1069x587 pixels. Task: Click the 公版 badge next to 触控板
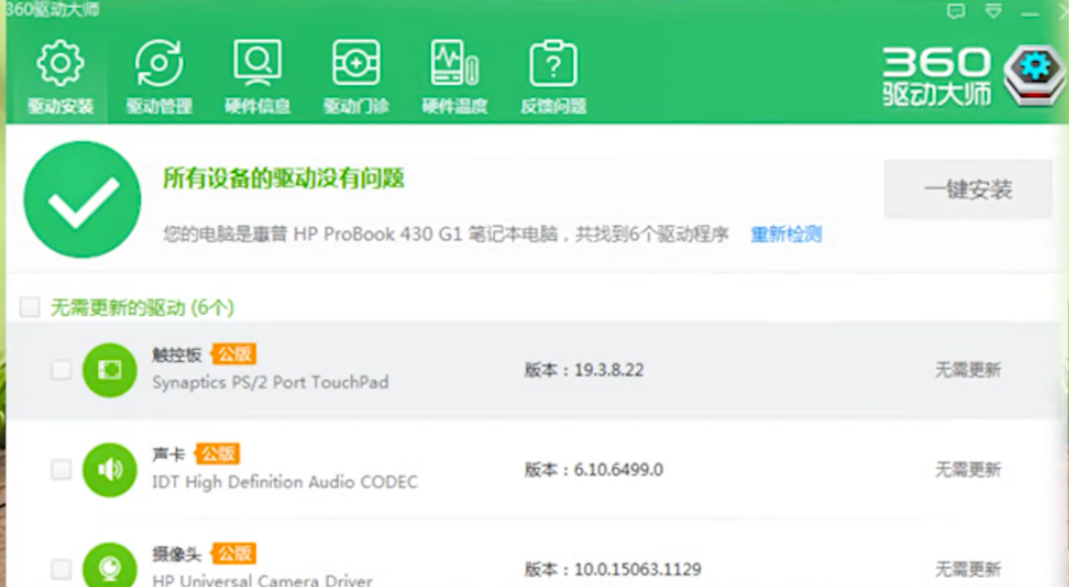coord(234,354)
